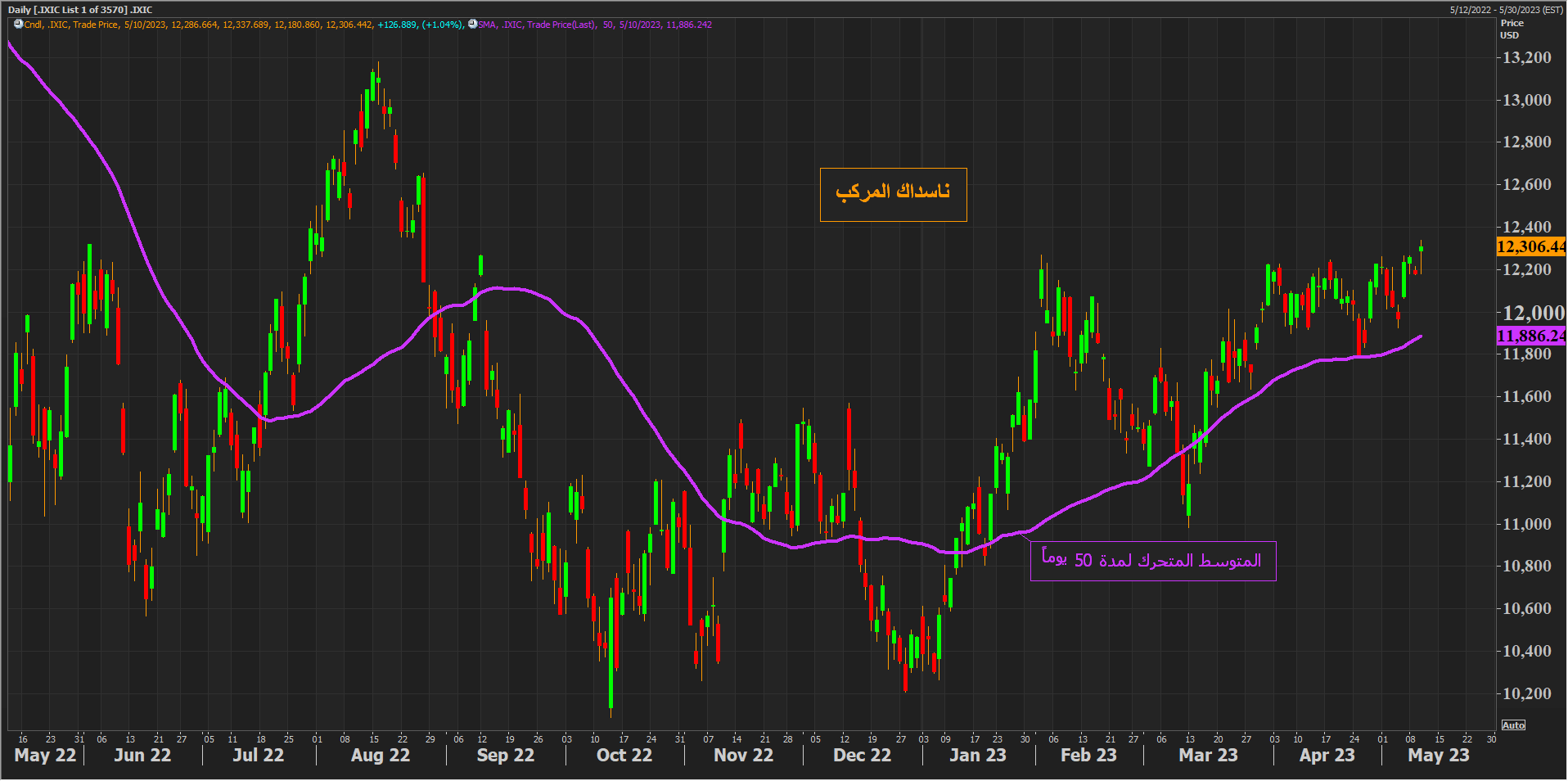Click the Aug 22 month label

click(x=381, y=756)
